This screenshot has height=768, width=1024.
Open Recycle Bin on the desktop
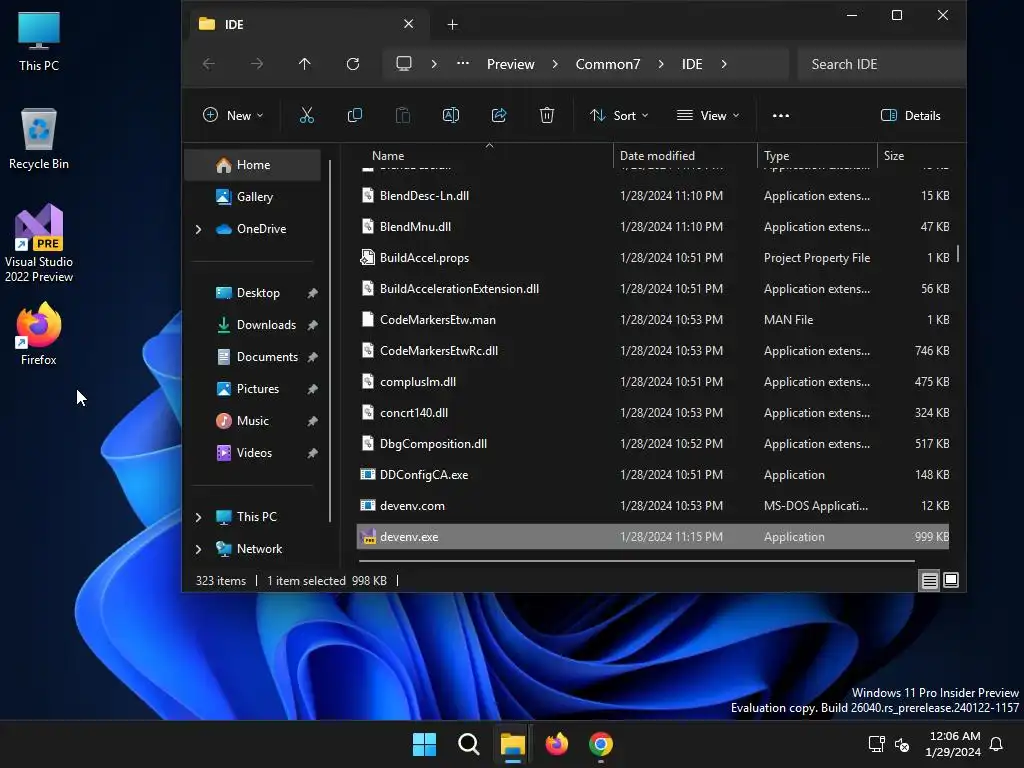click(39, 139)
